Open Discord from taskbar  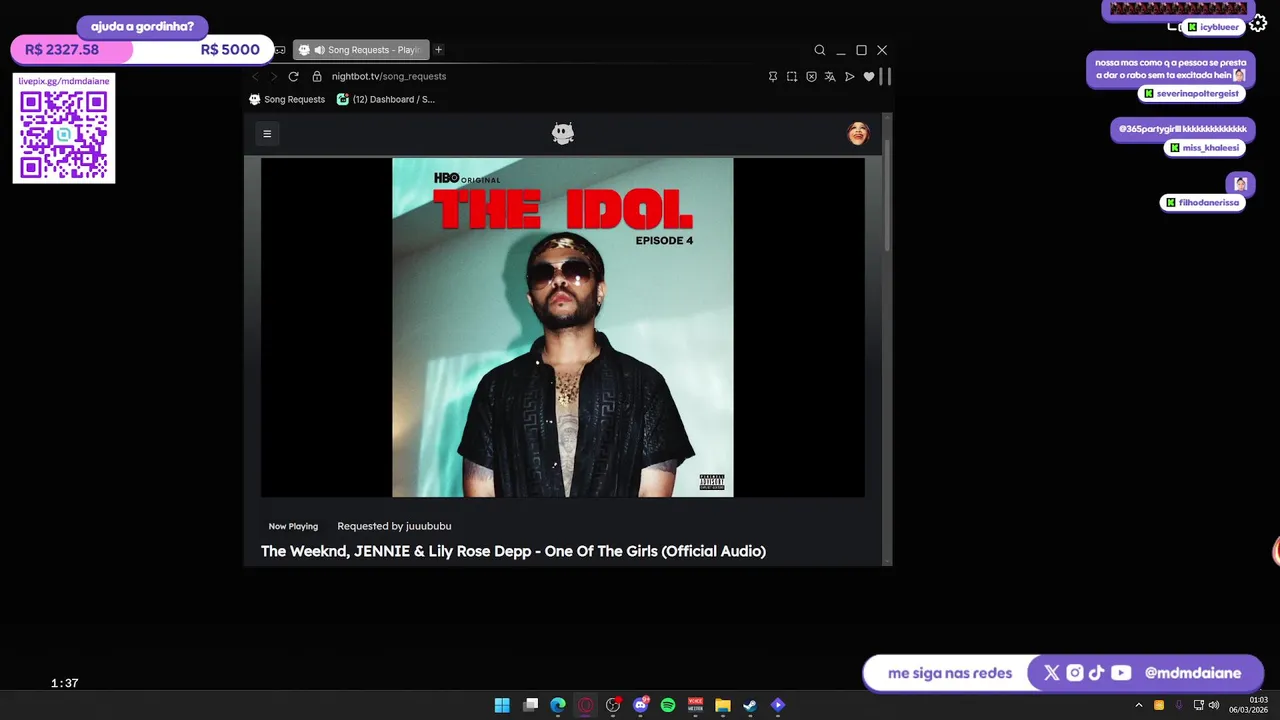pos(641,705)
